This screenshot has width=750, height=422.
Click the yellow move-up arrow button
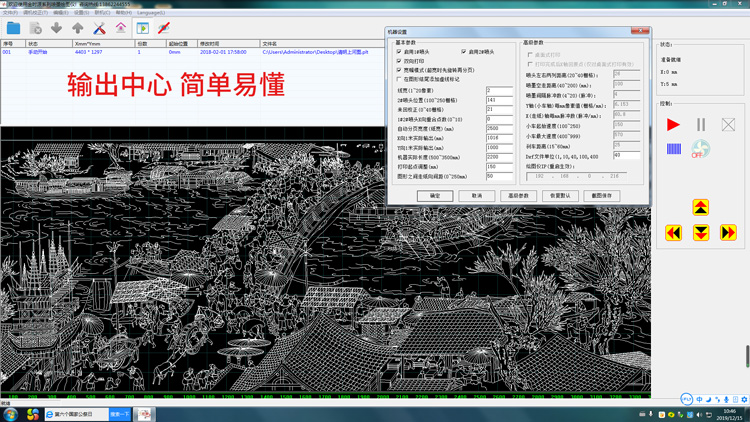700,207
